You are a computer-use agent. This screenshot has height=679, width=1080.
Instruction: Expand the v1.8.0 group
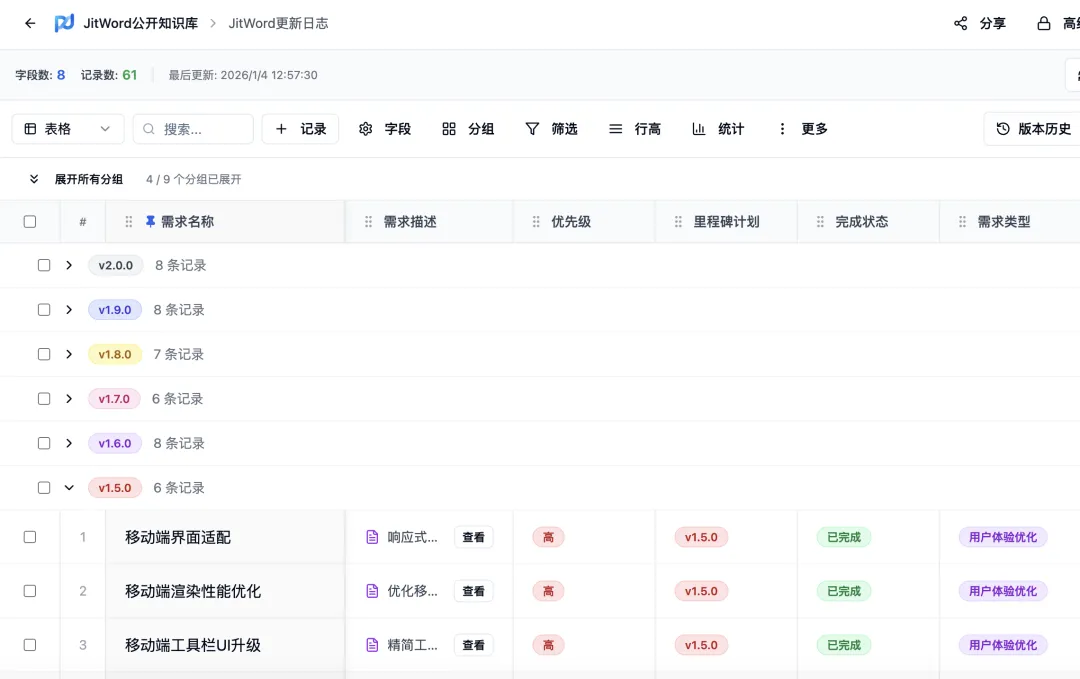click(69, 354)
